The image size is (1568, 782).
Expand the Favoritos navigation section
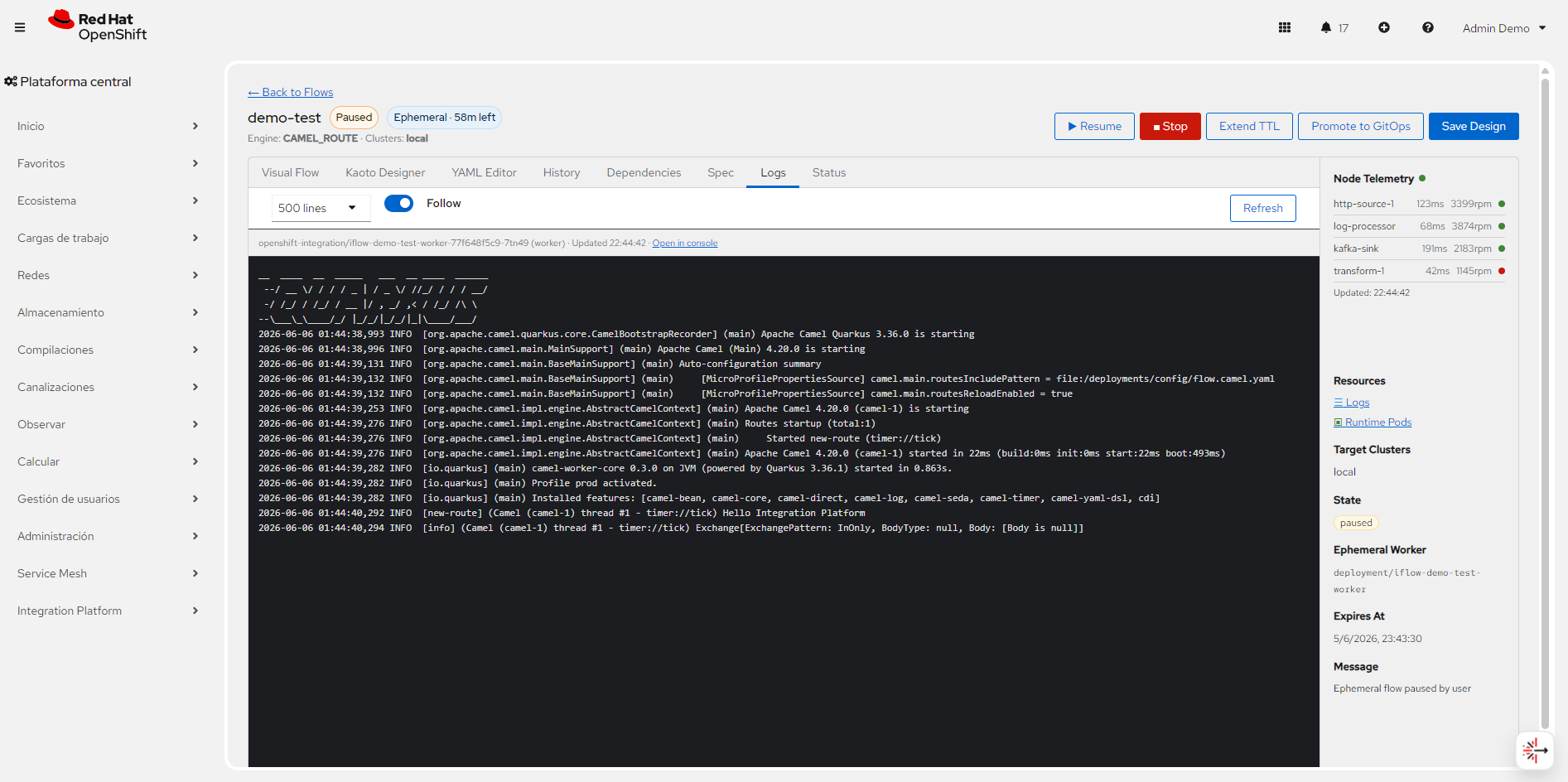[x=108, y=163]
